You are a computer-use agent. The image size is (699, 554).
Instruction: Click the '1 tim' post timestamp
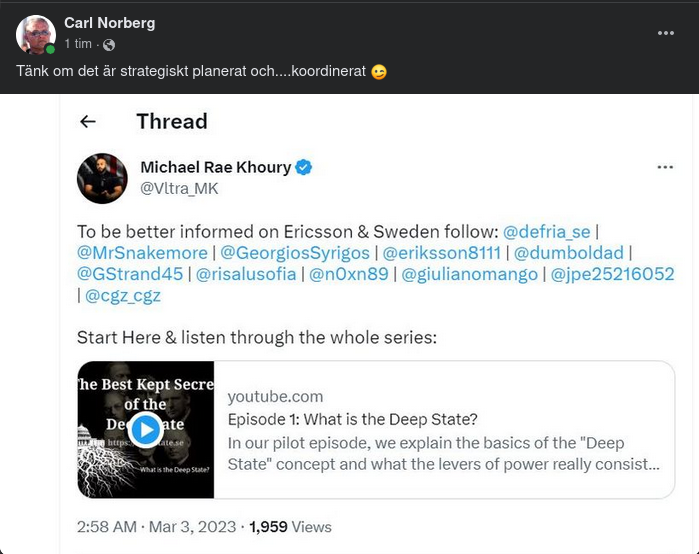tap(78, 45)
